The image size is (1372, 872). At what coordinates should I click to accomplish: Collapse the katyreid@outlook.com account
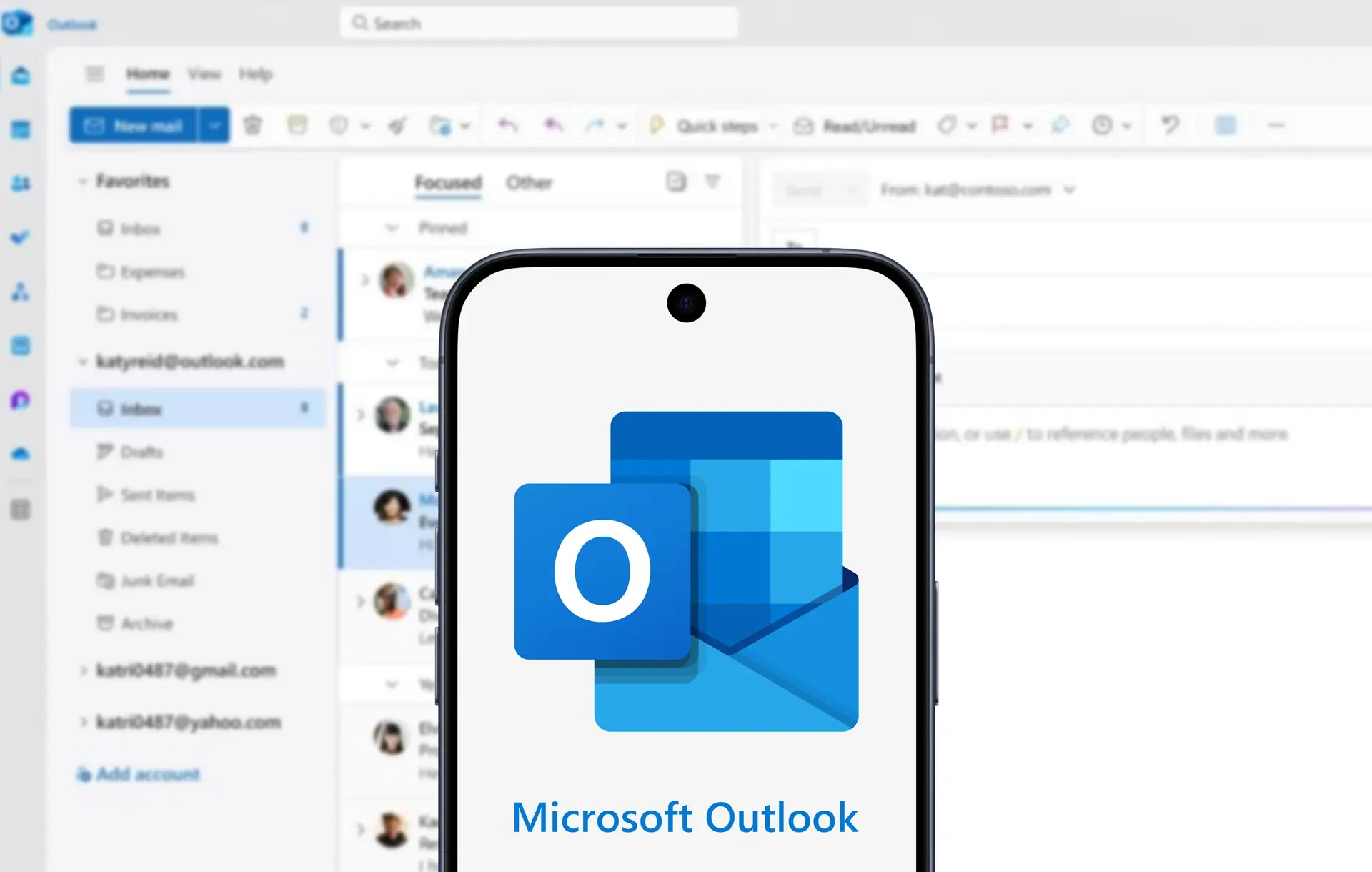click(x=82, y=362)
